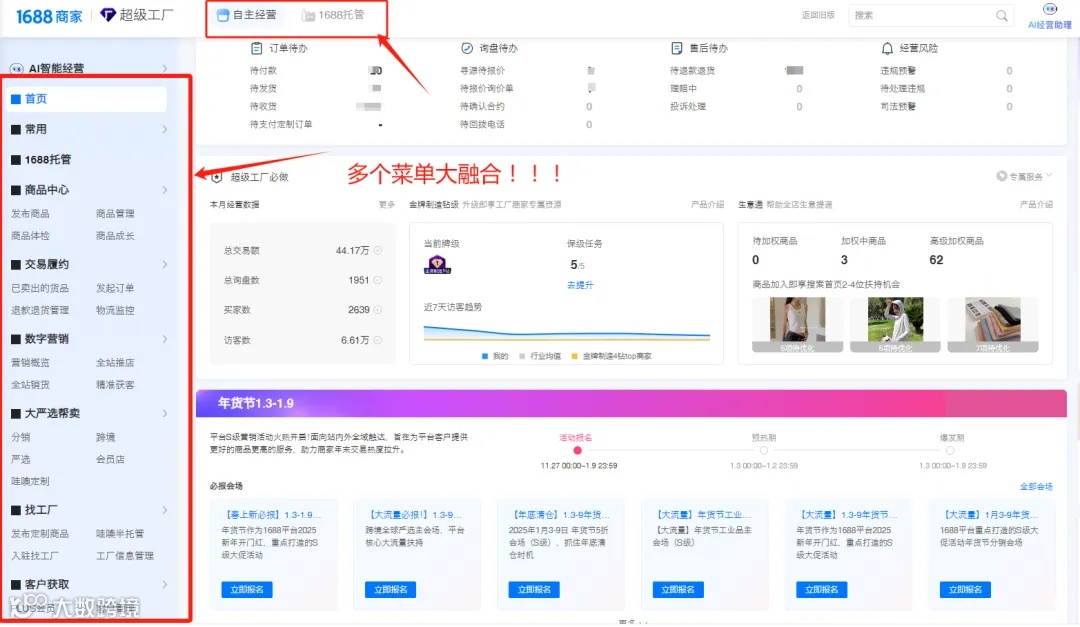Toggle 我的 series in visitor chart legend
This screenshot has height=627, width=1080.
pyautogui.click(x=495, y=356)
